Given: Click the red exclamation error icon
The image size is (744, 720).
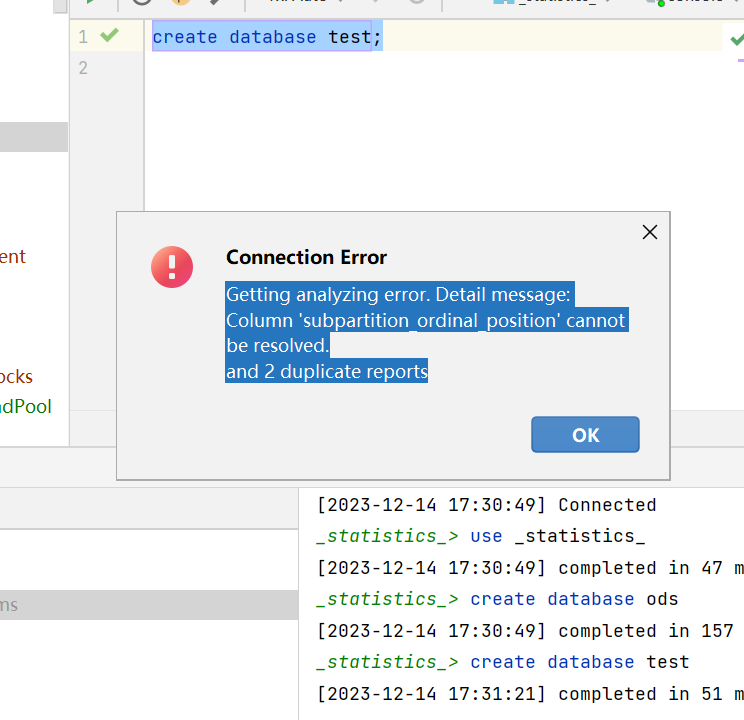Looking at the screenshot, I should pos(172,267).
